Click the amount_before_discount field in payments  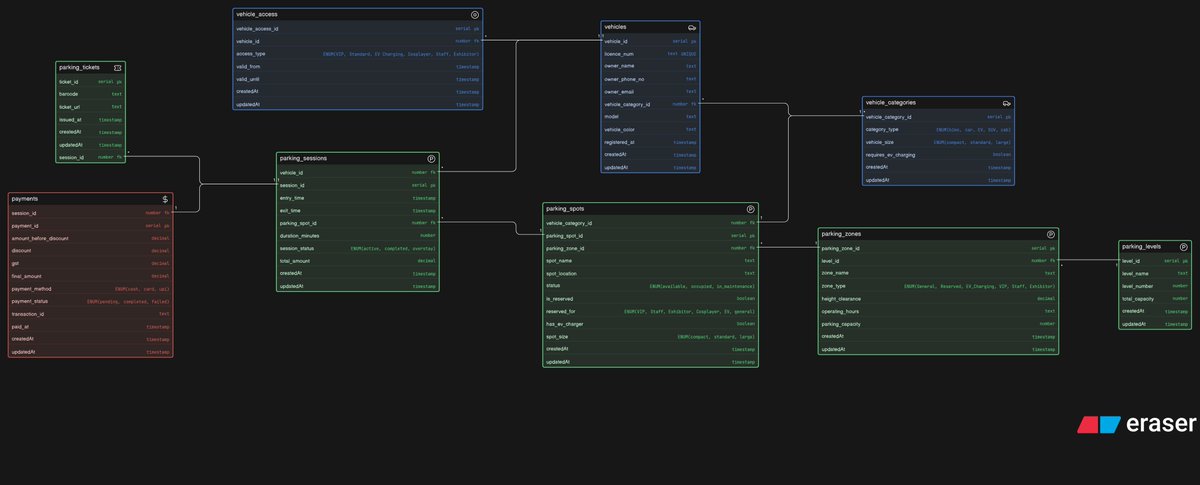pyautogui.click(x=90, y=238)
